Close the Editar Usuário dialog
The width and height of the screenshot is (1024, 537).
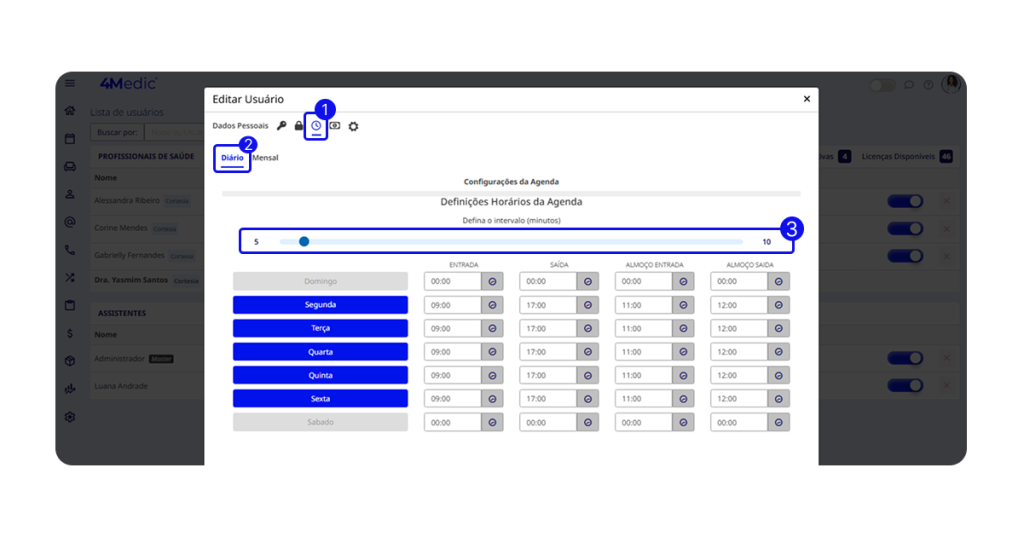806,99
